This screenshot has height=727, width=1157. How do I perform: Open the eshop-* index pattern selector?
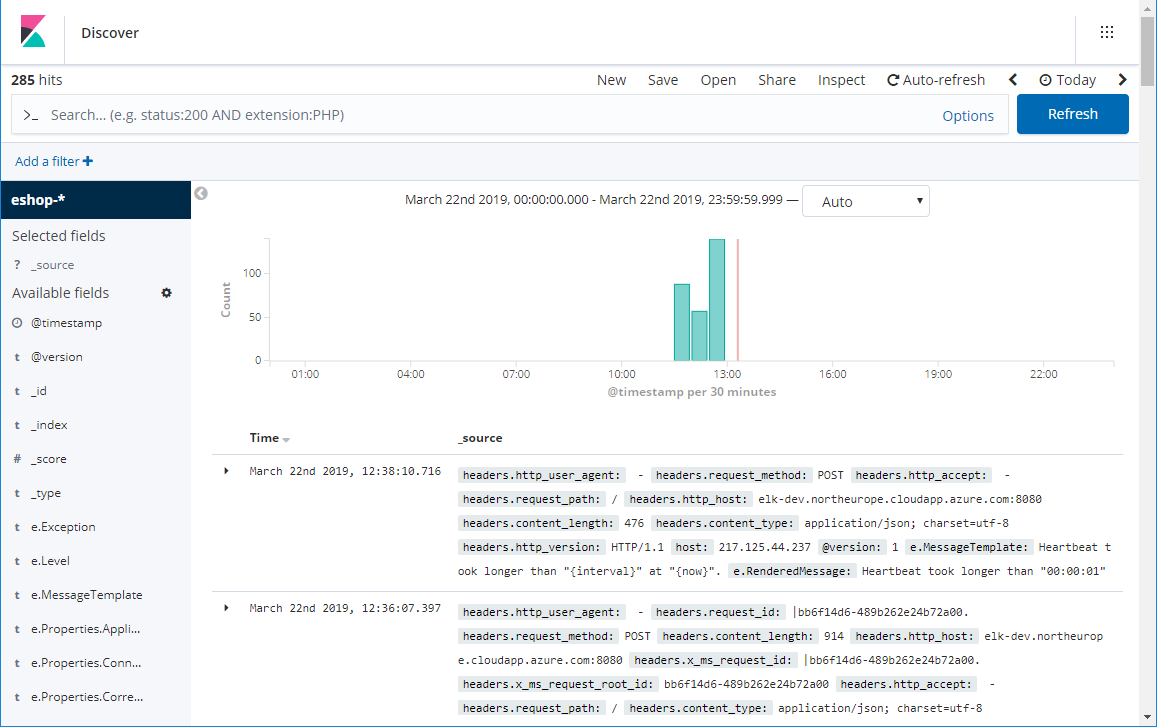[x=95, y=199]
